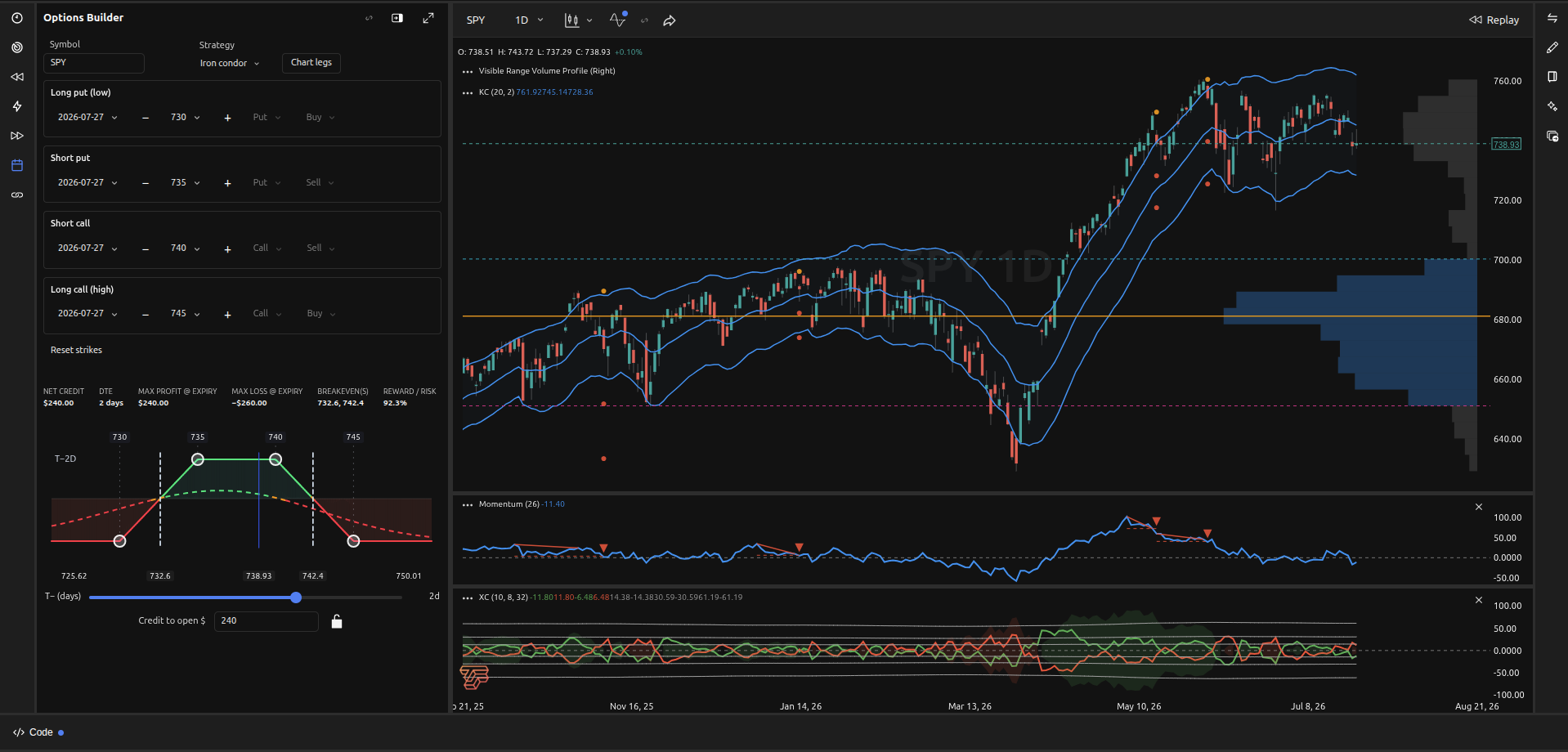The image size is (1568, 752).
Task: Click the link icon in Options Builder header
Action: point(369,18)
